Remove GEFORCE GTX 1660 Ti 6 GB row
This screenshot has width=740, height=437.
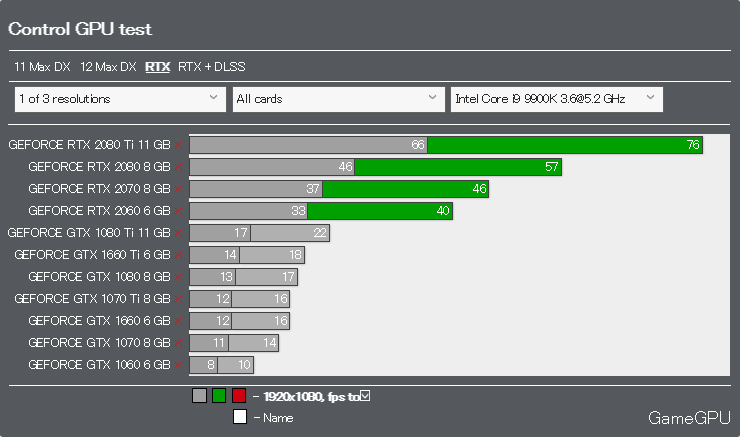(x=178, y=255)
